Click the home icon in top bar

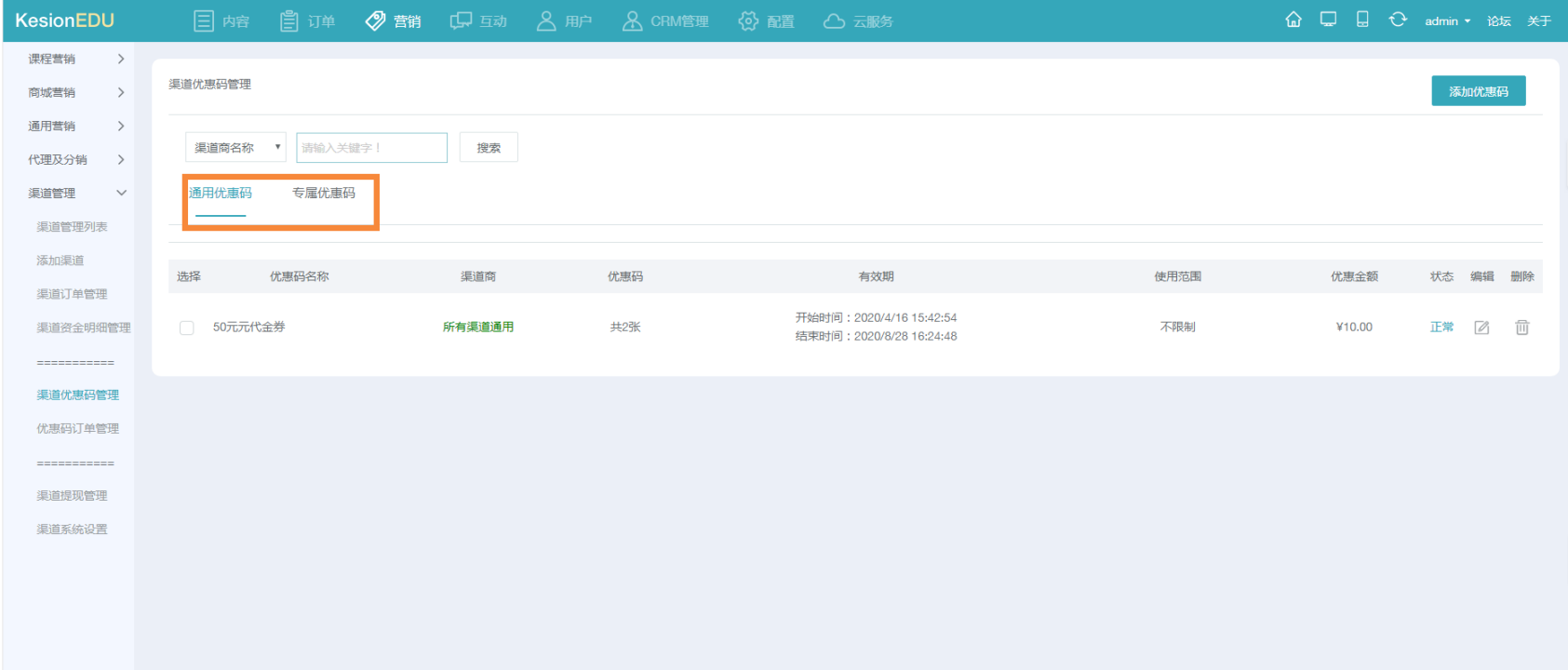1293,20
